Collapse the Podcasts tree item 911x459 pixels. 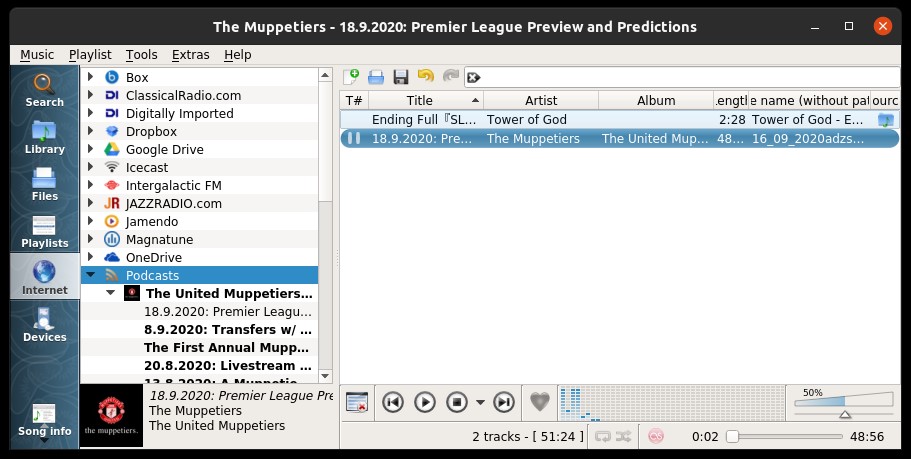pyautogui.click(x=90, y=275)
